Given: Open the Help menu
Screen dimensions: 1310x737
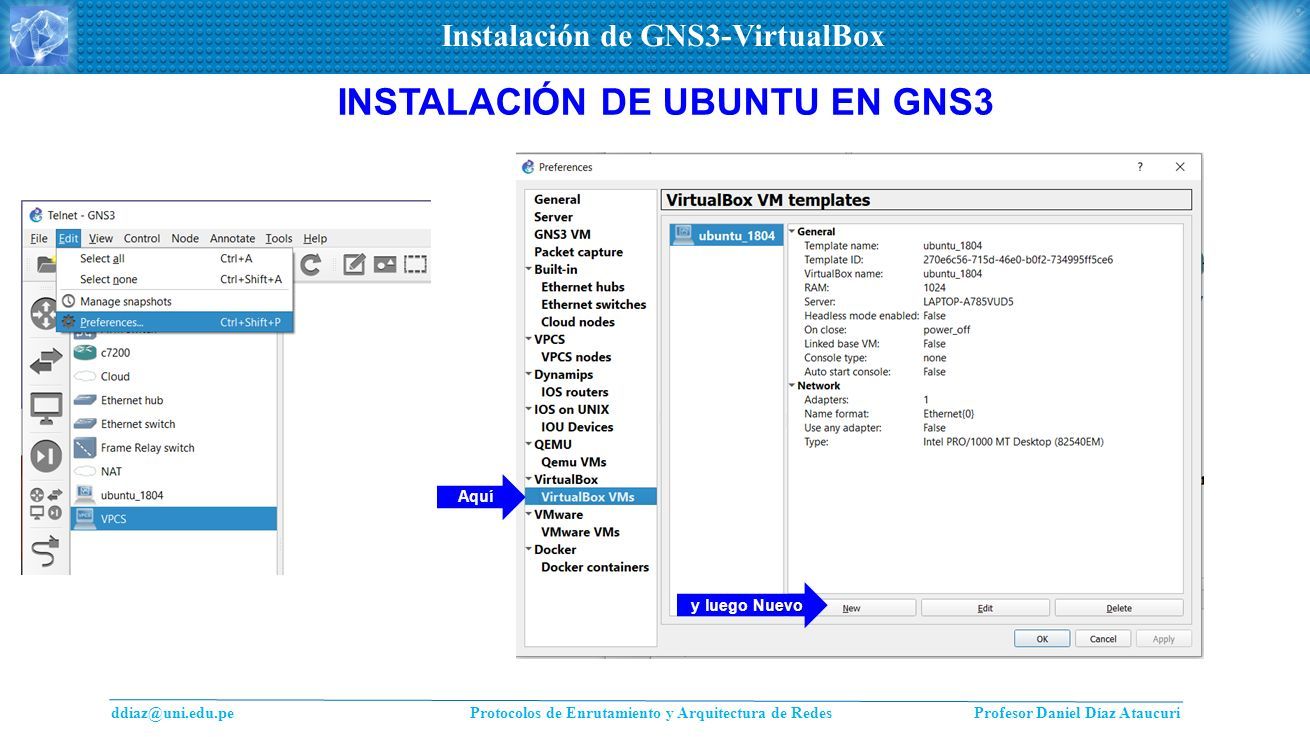Looking at the screenshot, I should (315, 238).
